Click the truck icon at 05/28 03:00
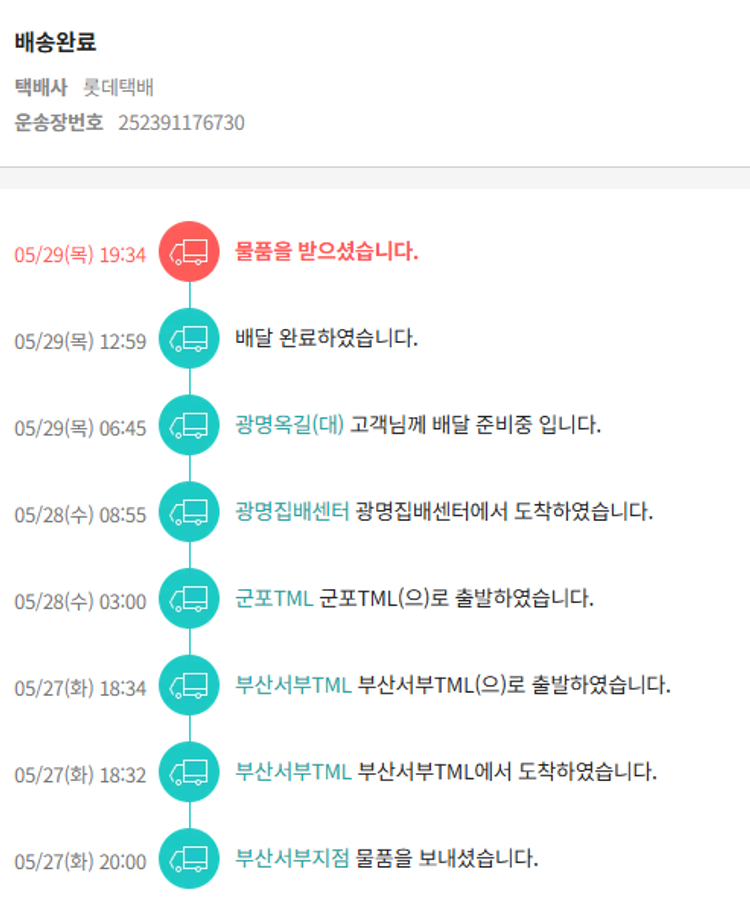Screen dimensions: 750x898 pyautogui.click(x=189, y=599)
